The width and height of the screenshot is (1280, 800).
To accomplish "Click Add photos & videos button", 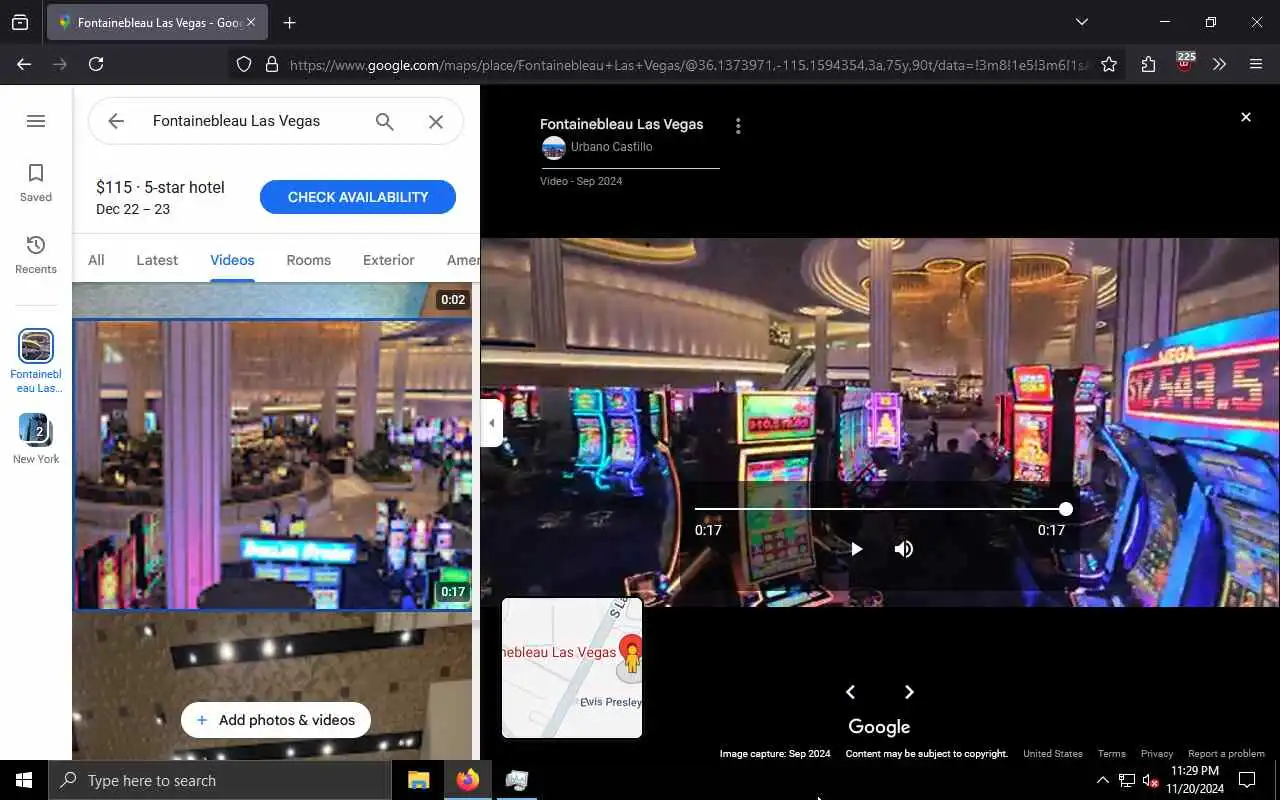I will click(x=276, y=720).
